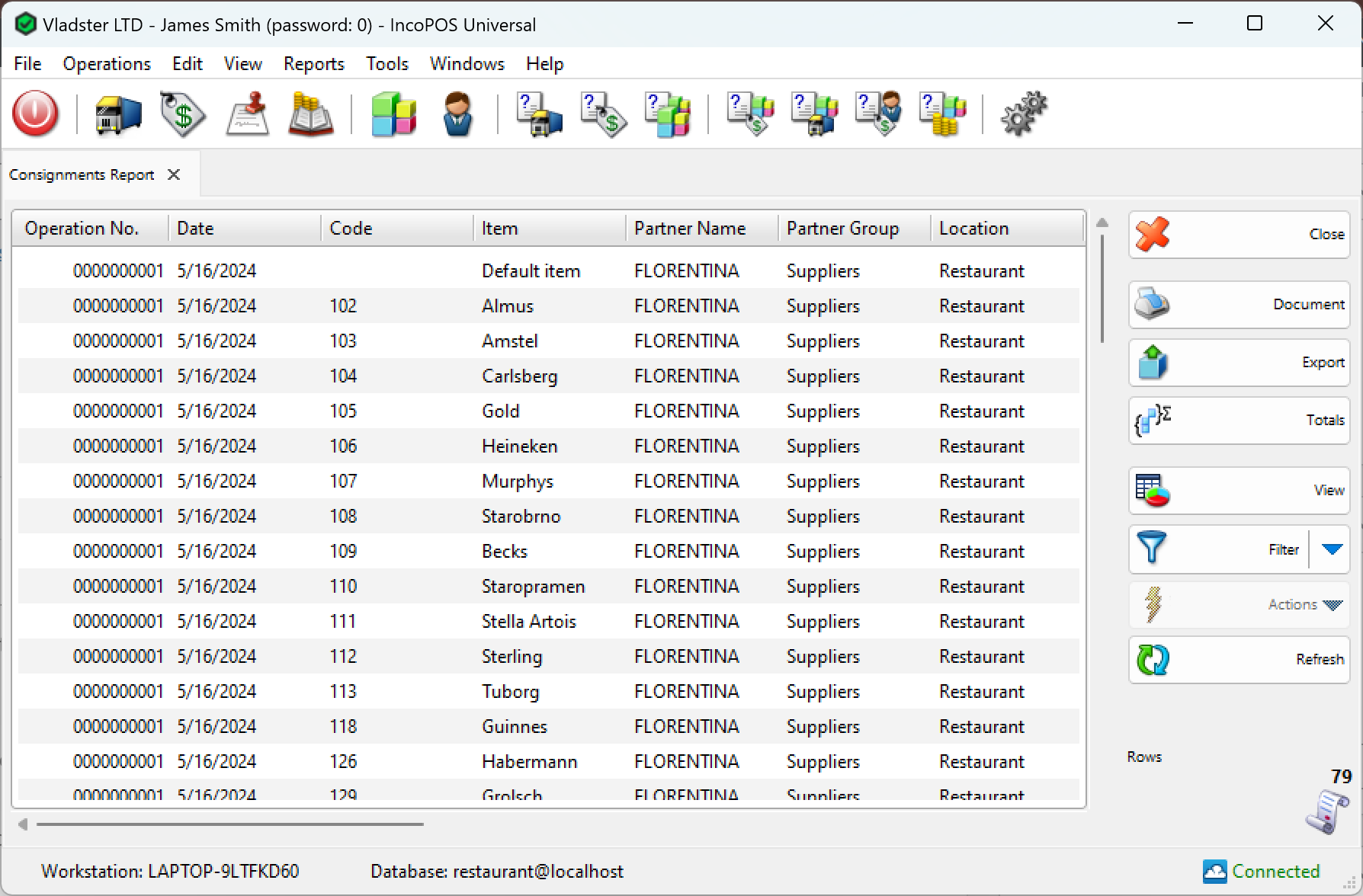Image resolution: width=1363 pixels, height=896 pixels.
Task: Open the File menu
Action: click(x=27, y=64)
